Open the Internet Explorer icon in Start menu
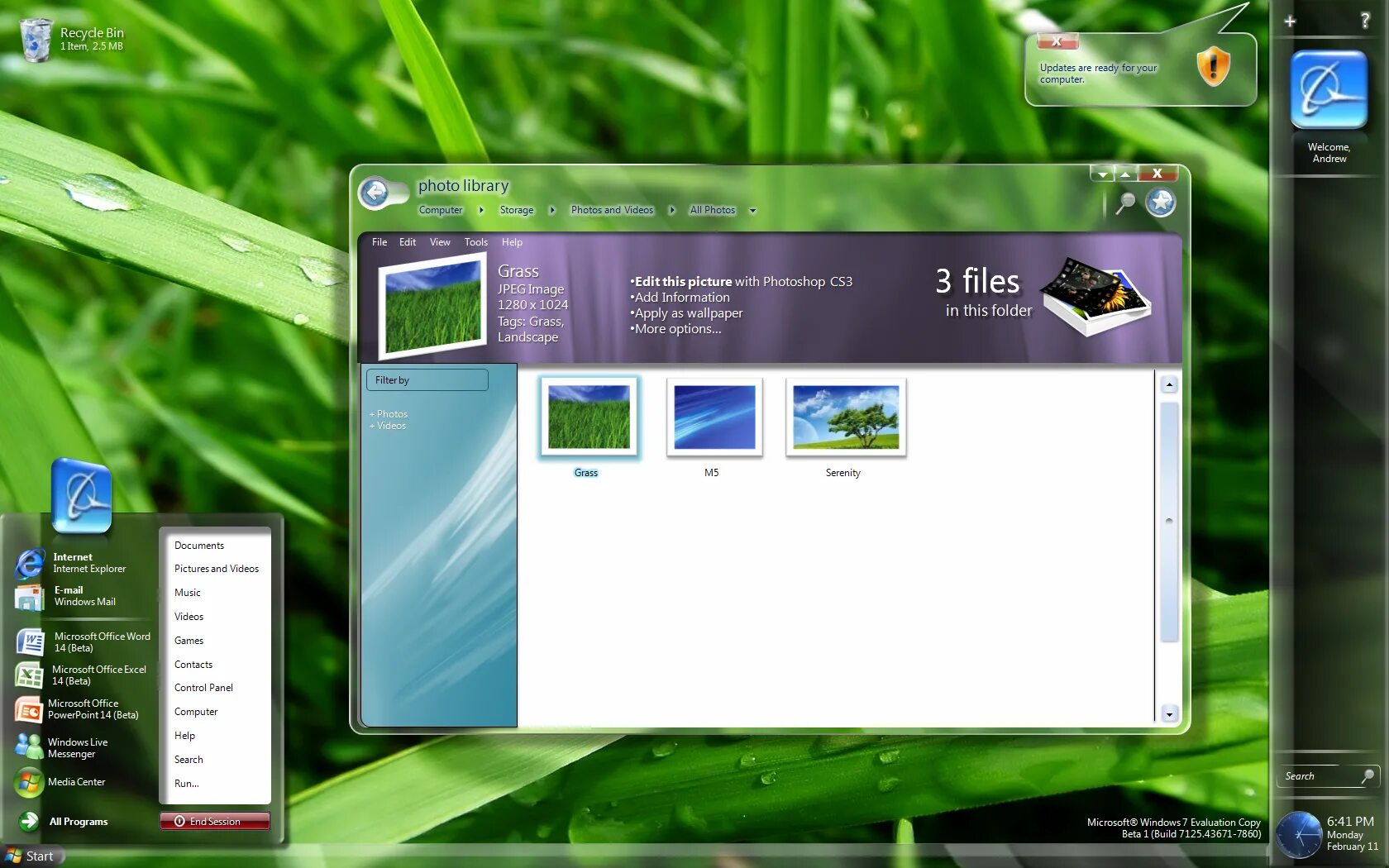Image resolution: width=1389 pixels, height=868 pixels. point(30,564)
